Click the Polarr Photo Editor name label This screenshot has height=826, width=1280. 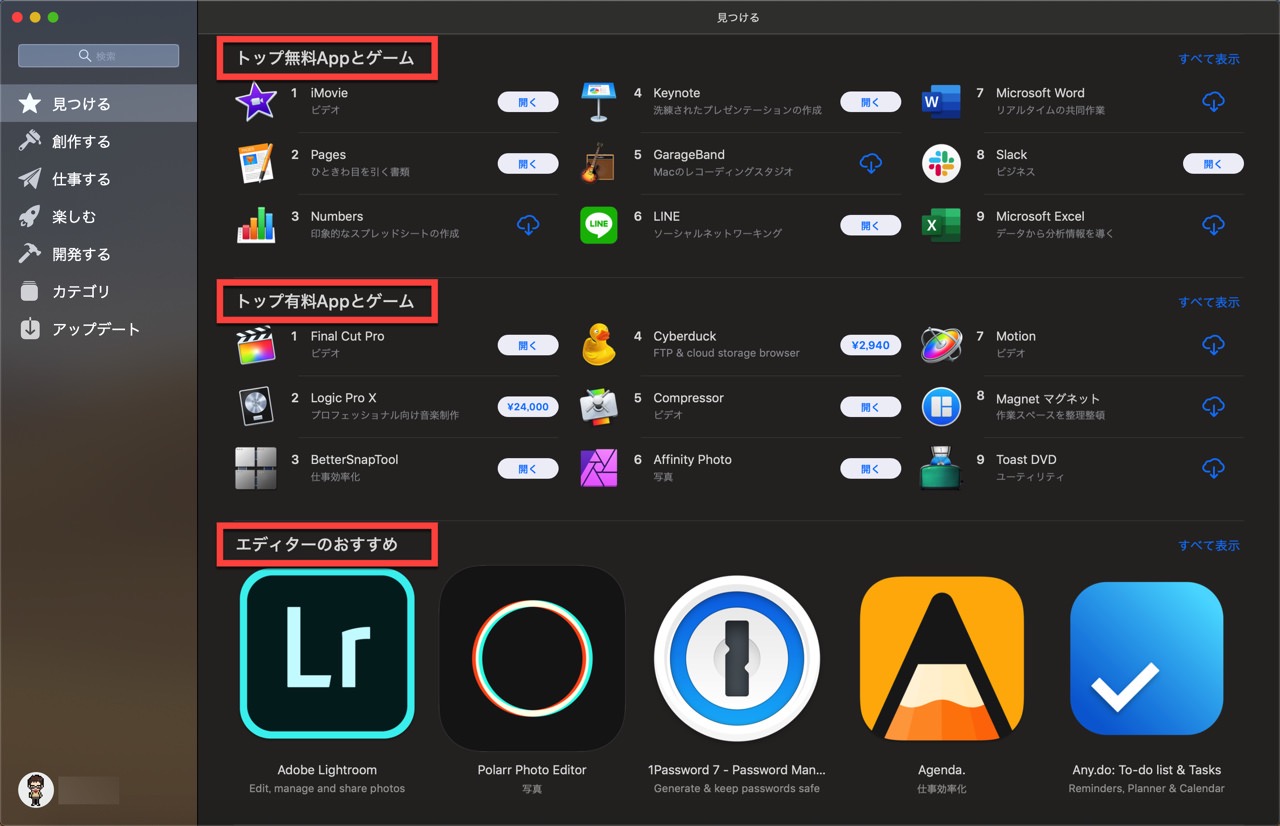tap(532, 770)
